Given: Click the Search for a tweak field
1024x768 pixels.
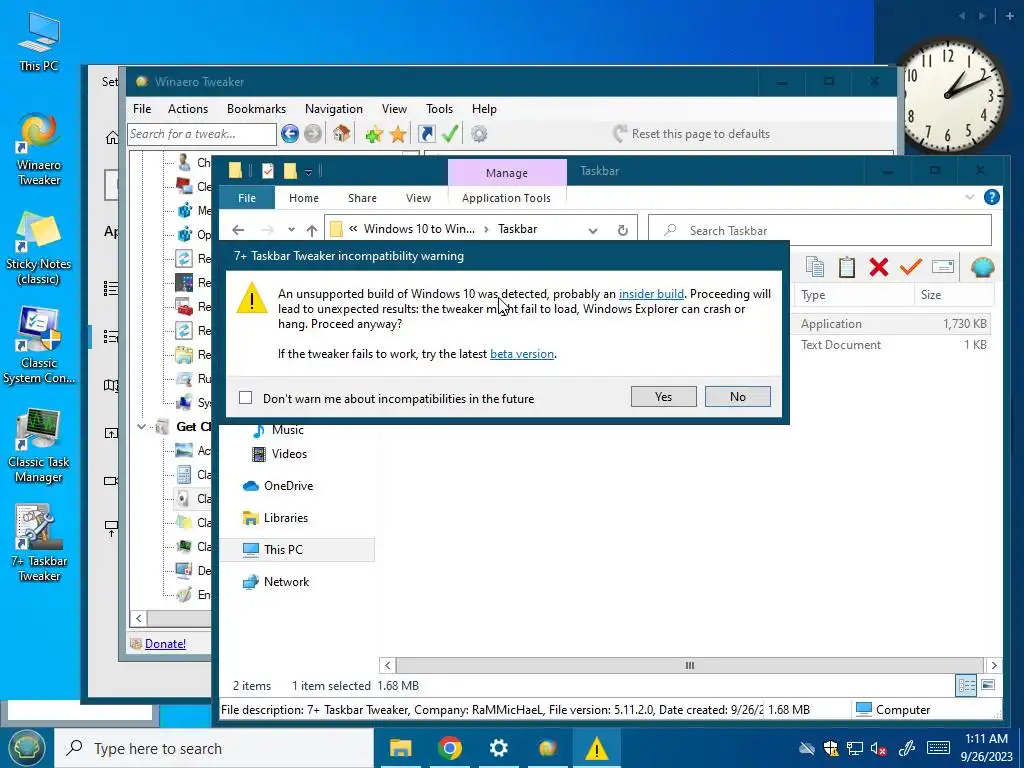Looking at the screenshot, I should pyautogui.click(x=202, y=134).
